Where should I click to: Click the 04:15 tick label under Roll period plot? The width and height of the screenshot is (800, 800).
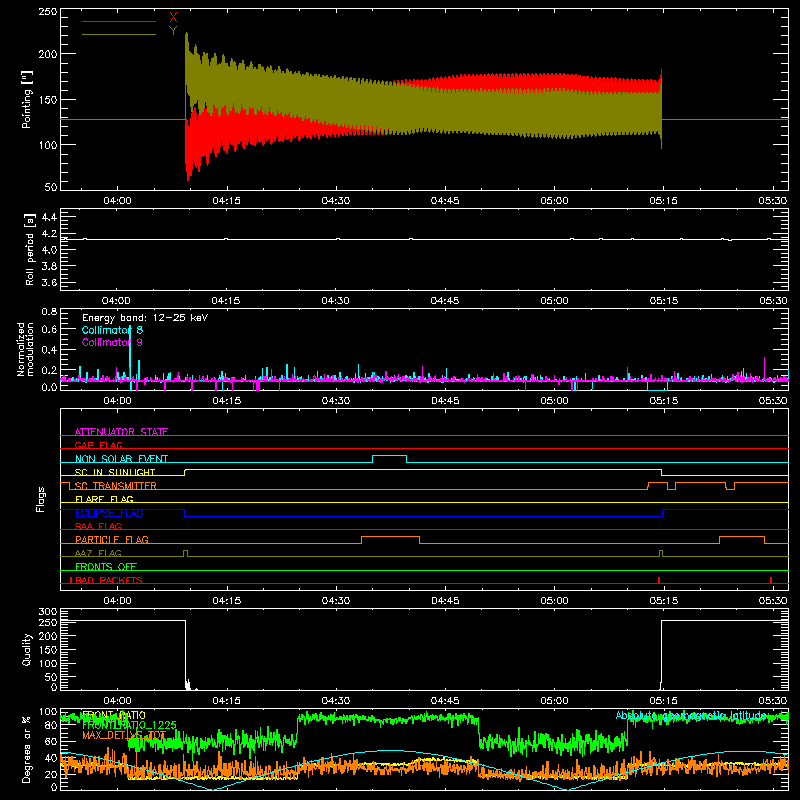(x=226, y=301)
